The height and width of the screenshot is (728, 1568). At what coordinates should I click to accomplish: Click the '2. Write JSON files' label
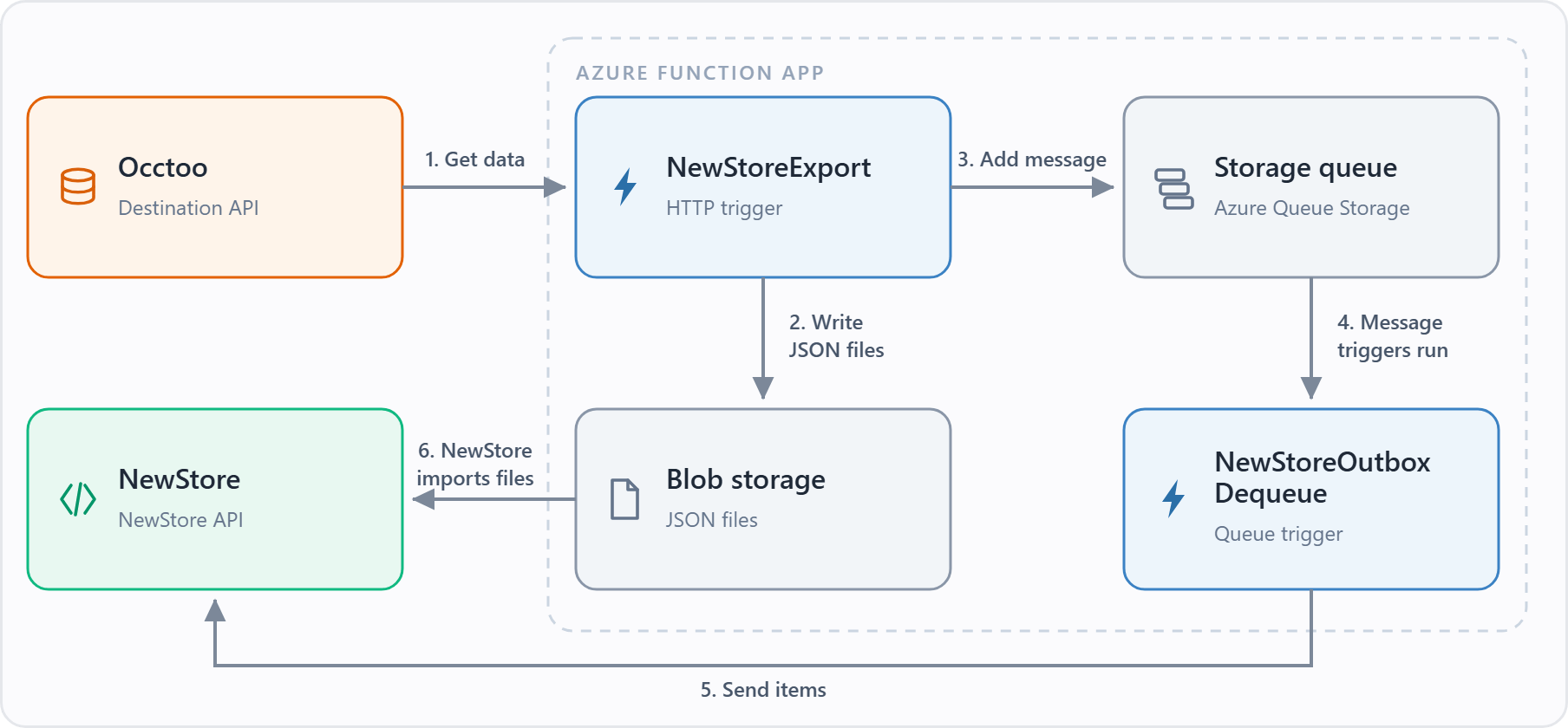(x=836, y=336)
